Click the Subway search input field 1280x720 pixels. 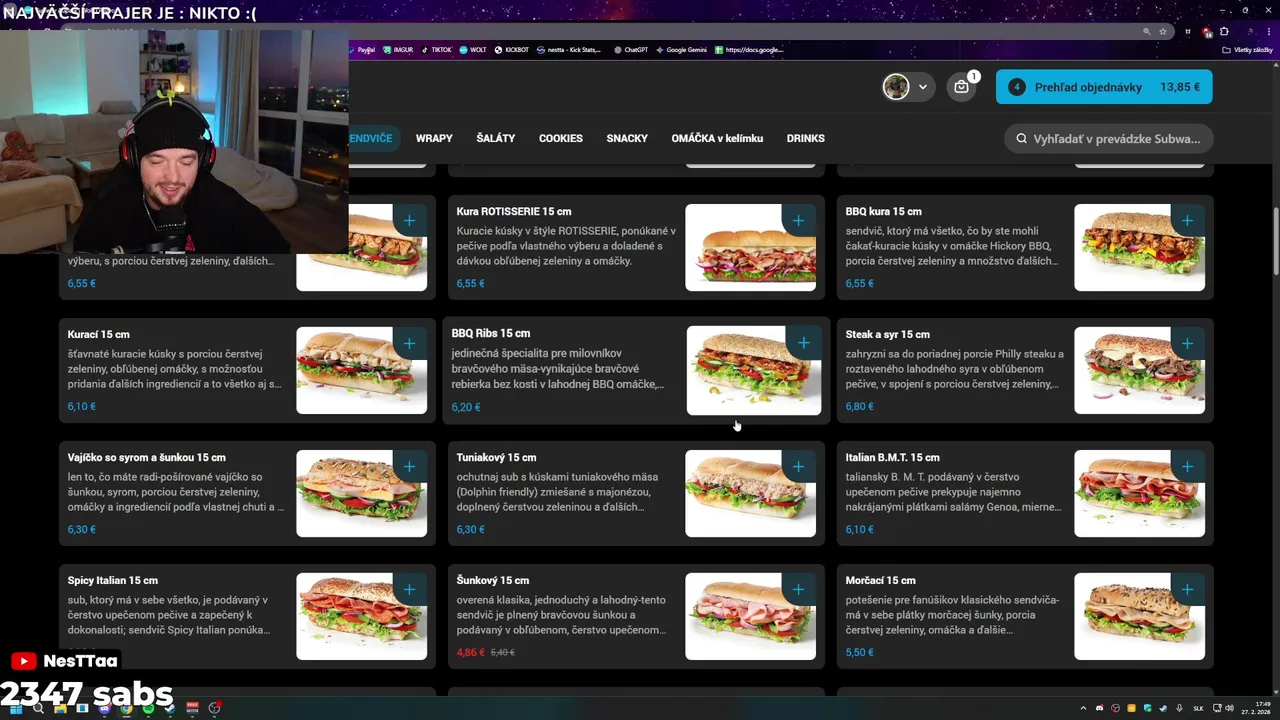click(1109, 139)
